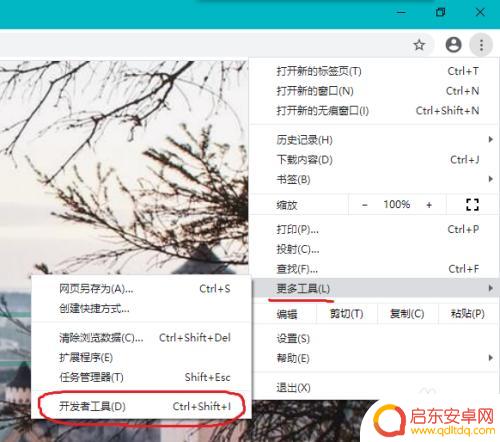Select 开发者工具(D) developer tools

[x=141, y=406]
